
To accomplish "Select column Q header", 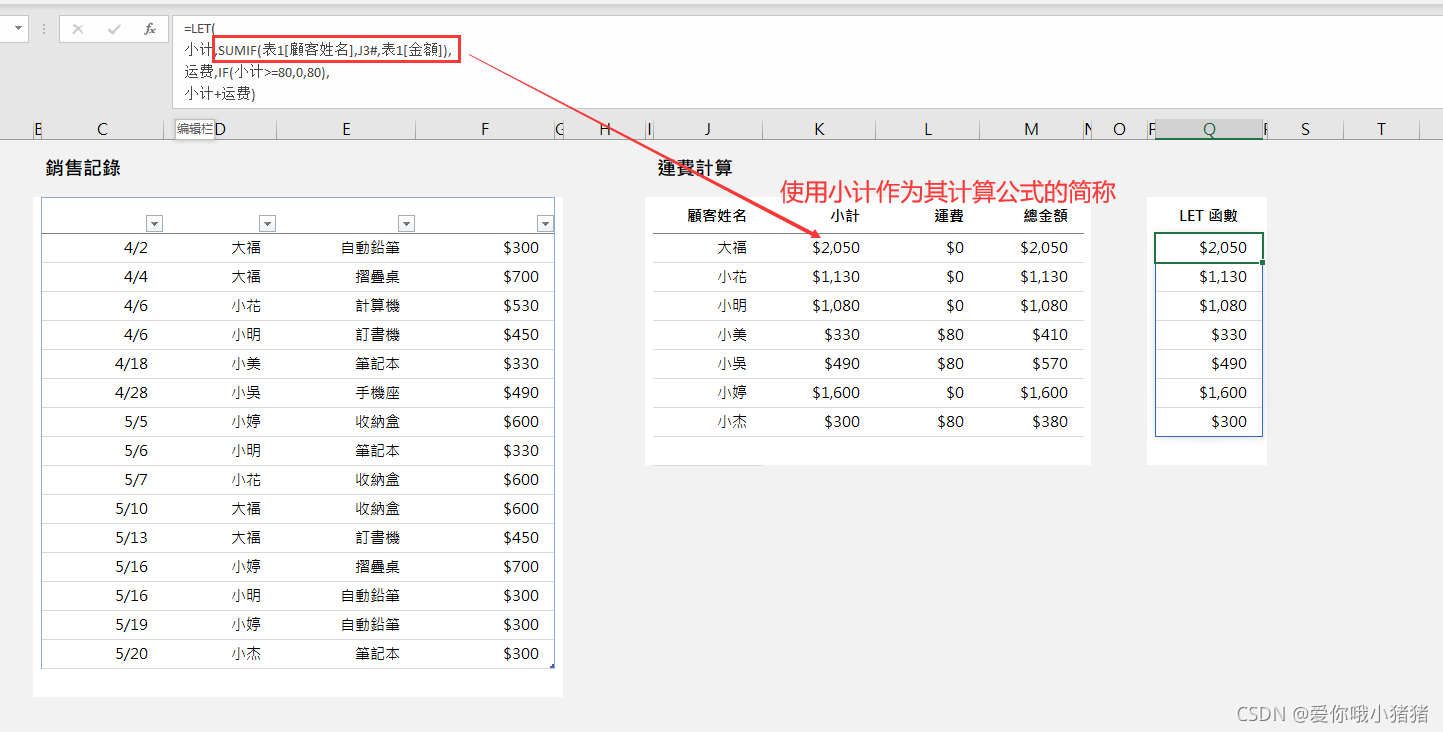I will click(1209, 129).
